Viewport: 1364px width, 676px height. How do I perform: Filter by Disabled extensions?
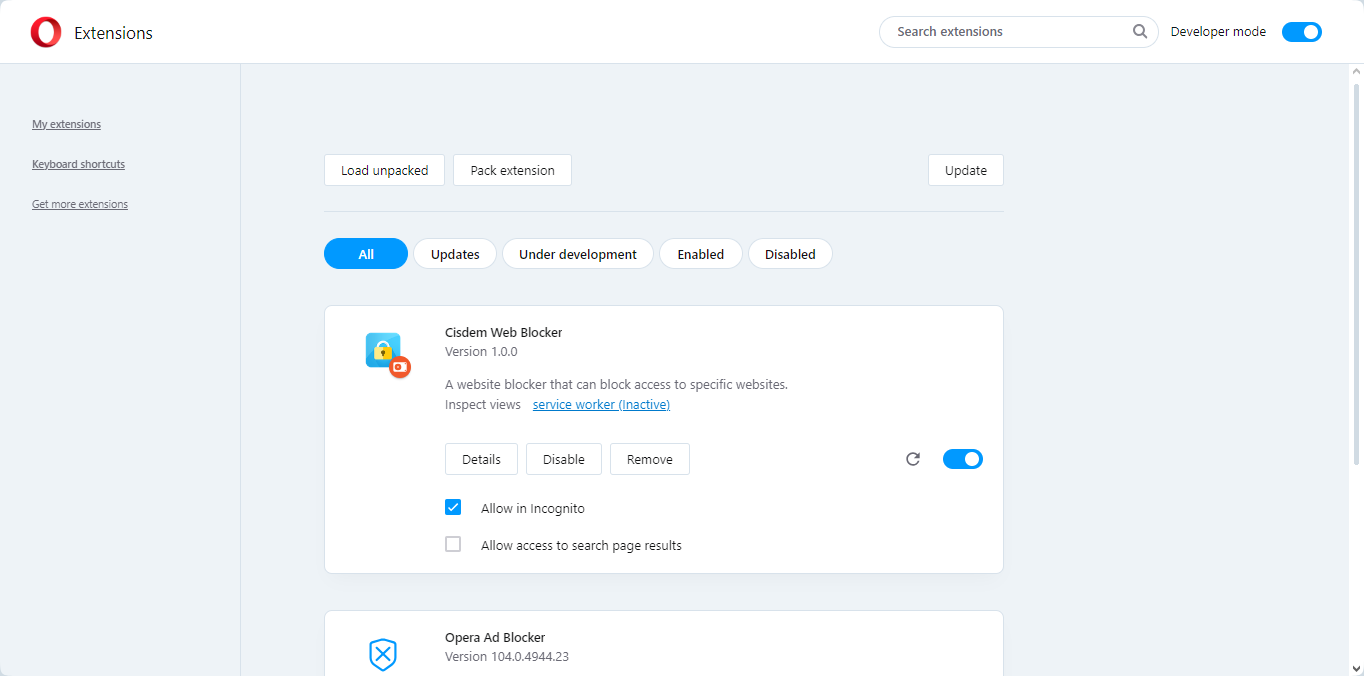790,254
